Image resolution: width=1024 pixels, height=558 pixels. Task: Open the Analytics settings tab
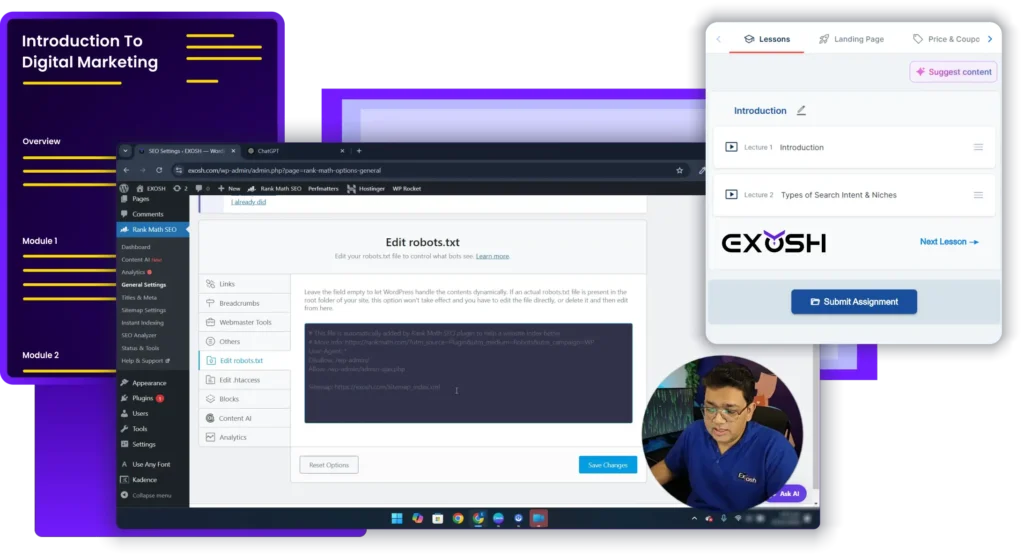245,437
